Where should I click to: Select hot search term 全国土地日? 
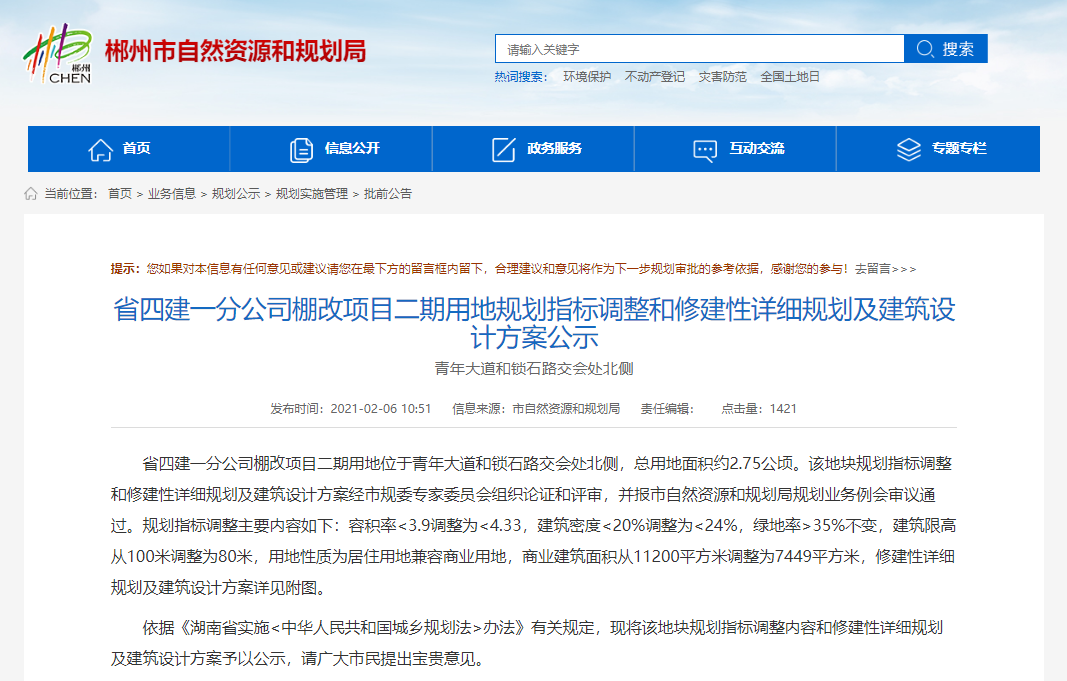790,77
